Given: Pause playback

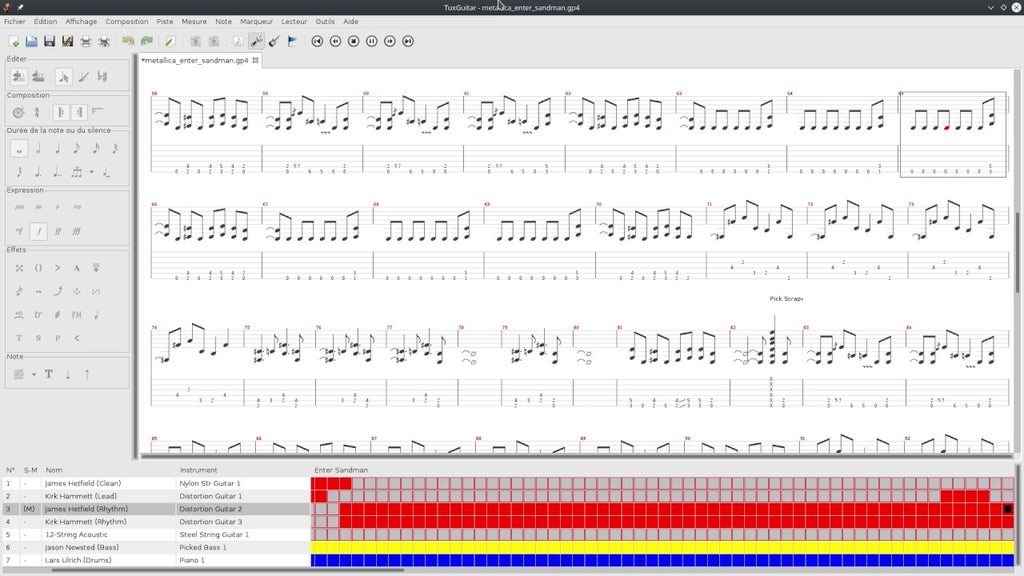Looking at the screenshot, I should coord(372,41).
